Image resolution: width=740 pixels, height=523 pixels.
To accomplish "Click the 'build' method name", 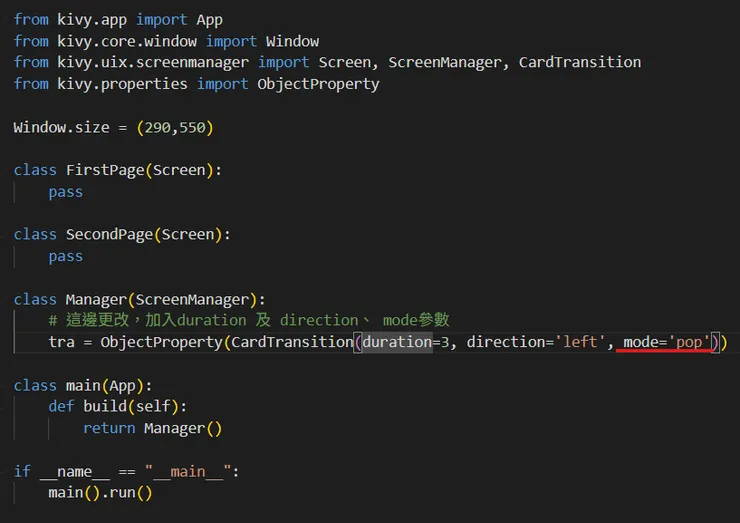I will (105, 406).
